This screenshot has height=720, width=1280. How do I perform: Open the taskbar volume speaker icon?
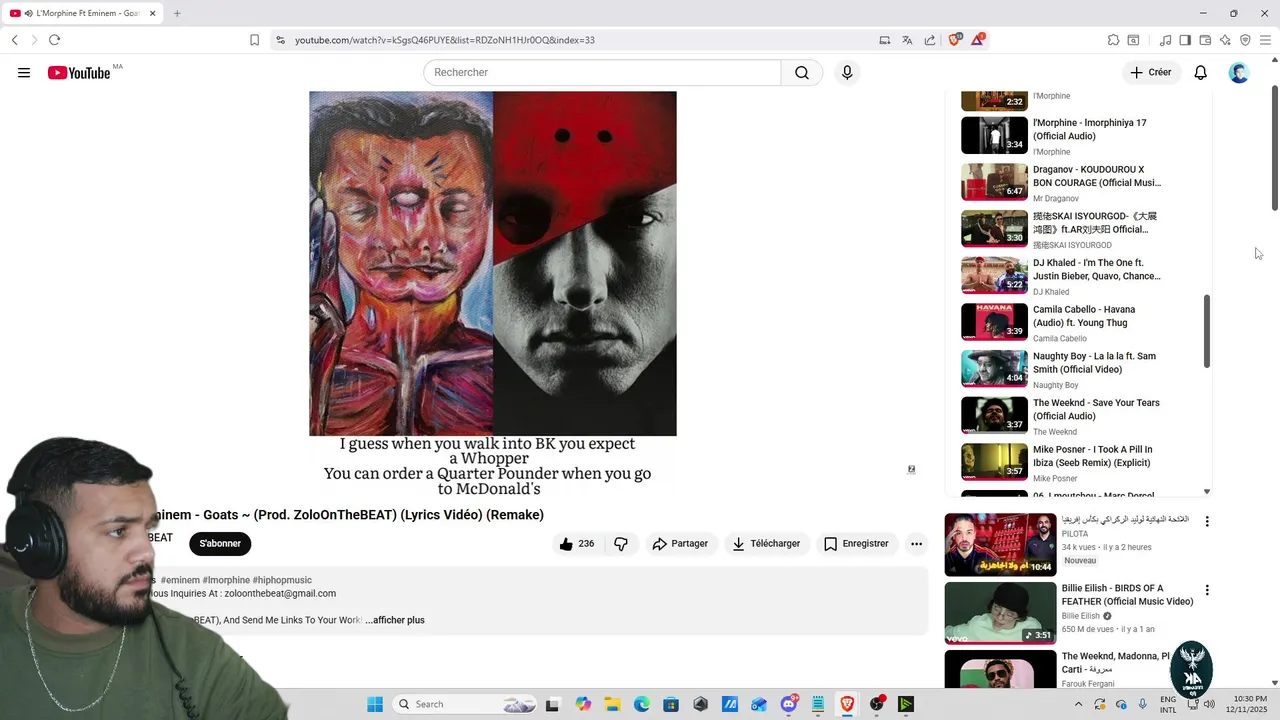pos(1209,704)
